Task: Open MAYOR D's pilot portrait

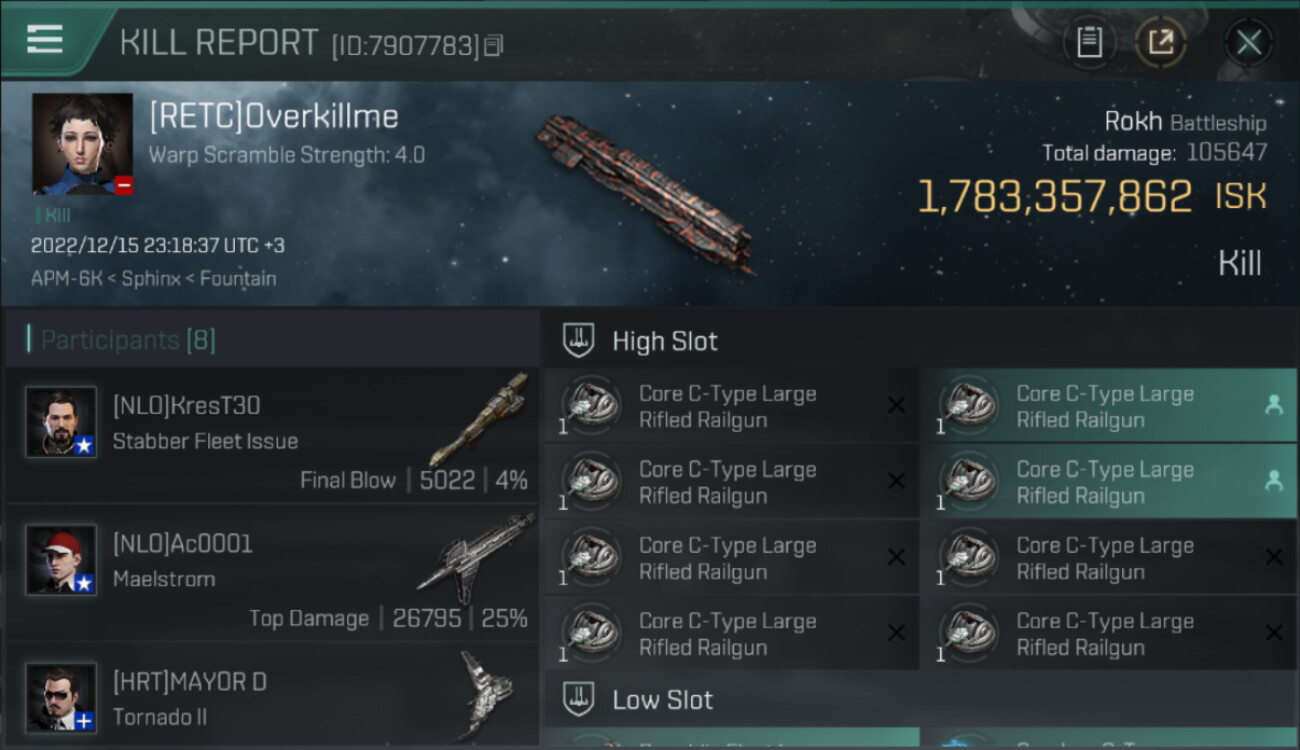Action: [61, 697]
